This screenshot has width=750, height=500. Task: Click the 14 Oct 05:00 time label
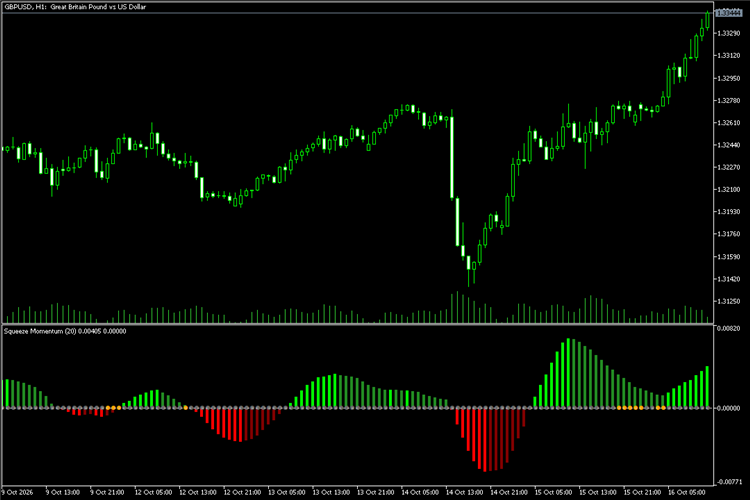click(420, 492)
